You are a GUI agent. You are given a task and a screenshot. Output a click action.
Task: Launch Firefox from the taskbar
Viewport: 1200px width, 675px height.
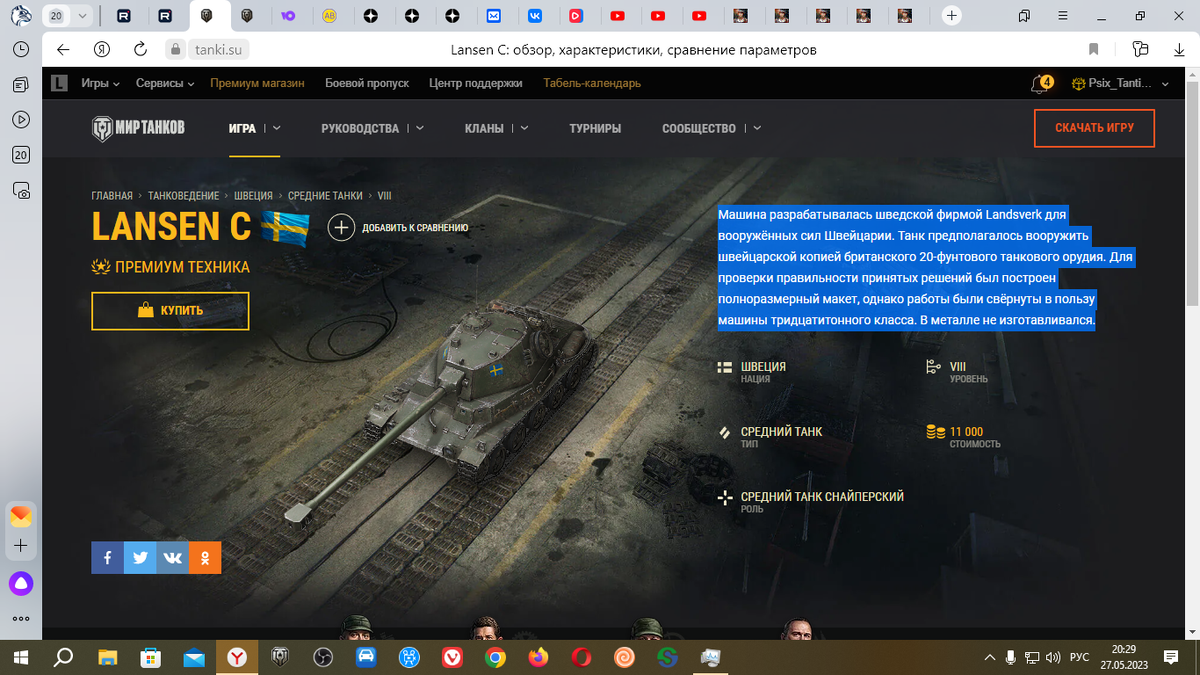(538, 657)
